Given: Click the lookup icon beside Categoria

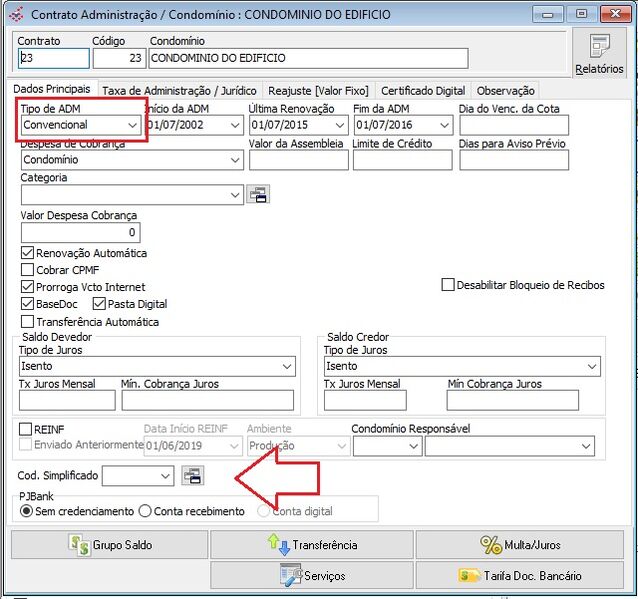Looking at the screenshot, I should (x=258, y=195).
